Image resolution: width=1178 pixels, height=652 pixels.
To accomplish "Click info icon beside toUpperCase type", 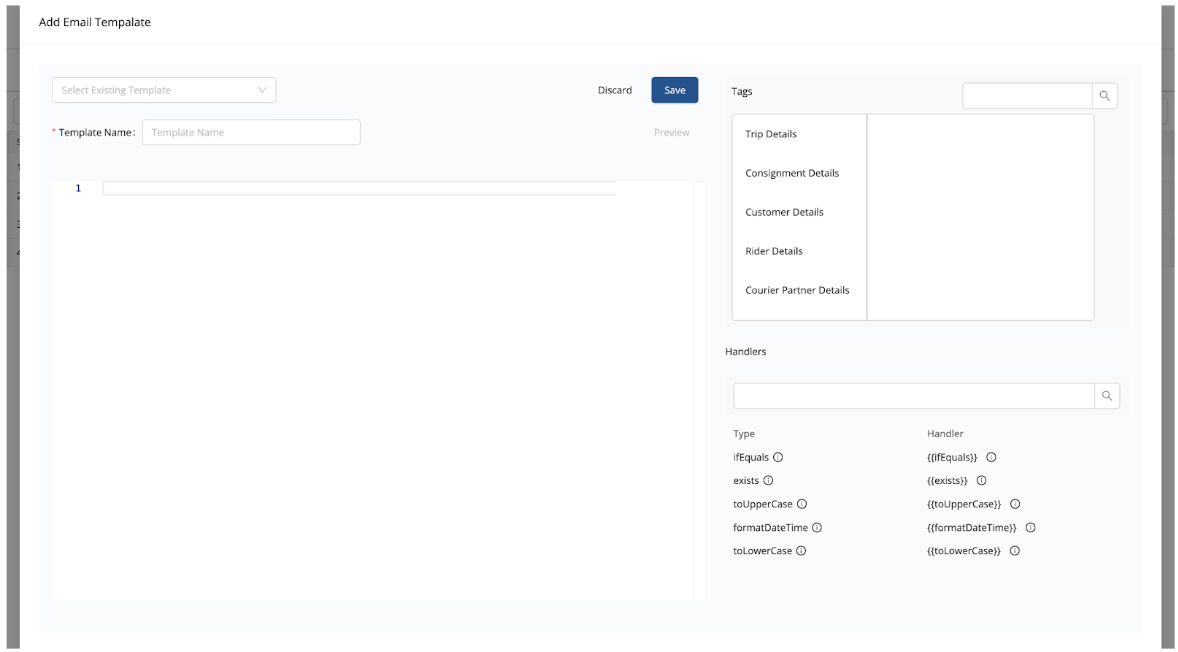I will (x=802, y=504).
